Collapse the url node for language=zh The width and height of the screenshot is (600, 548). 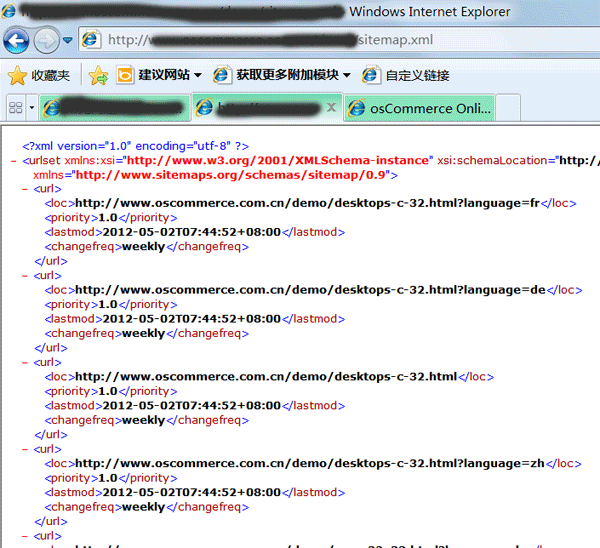pyautogui.click(x=24, y=449)
